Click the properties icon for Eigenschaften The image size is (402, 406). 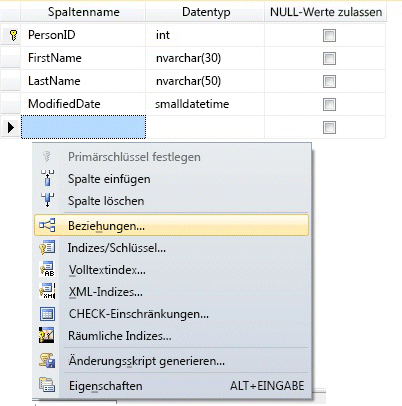coord(47,385)
